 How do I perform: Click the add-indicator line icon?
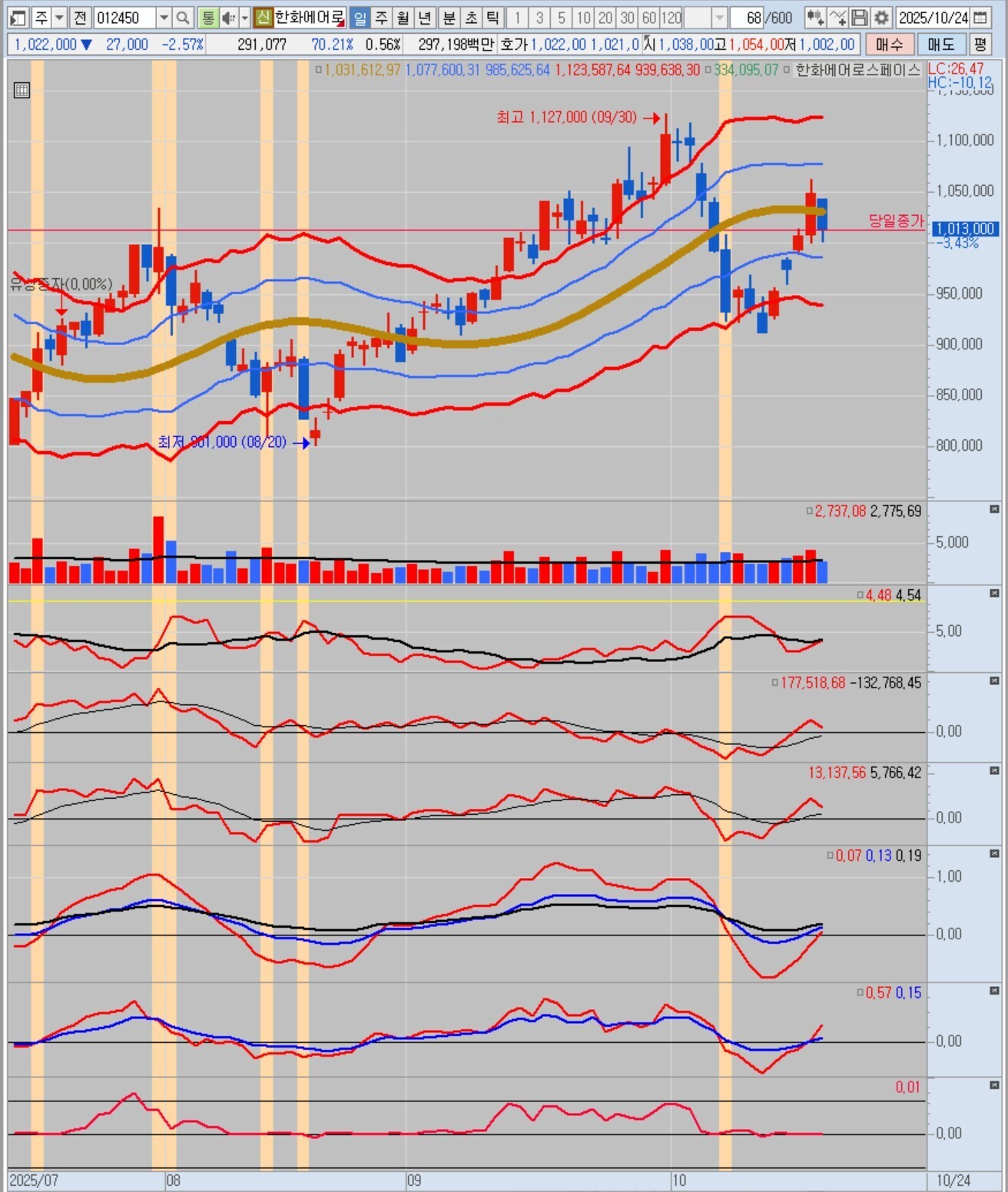click(x=838, y=18)
